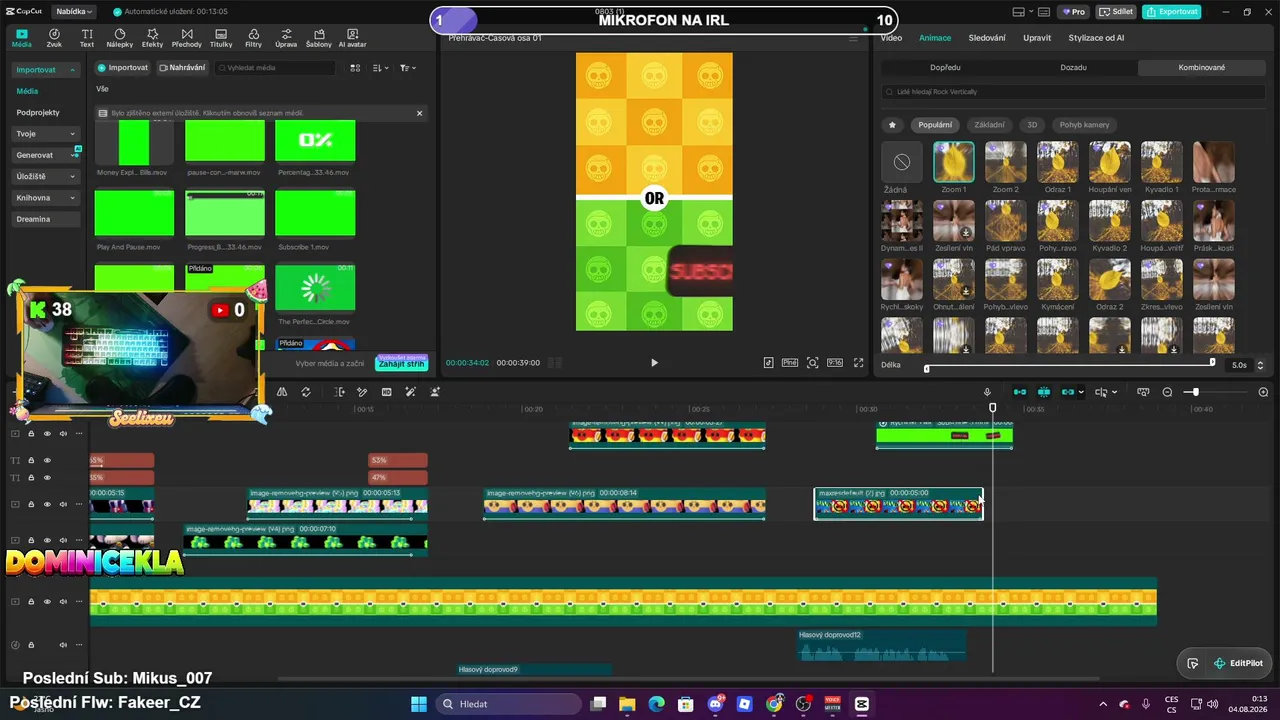Click the Vyhledat média search field
Image resolution: width=1280 pixels, height=720 pixels.
click(276, 68)
